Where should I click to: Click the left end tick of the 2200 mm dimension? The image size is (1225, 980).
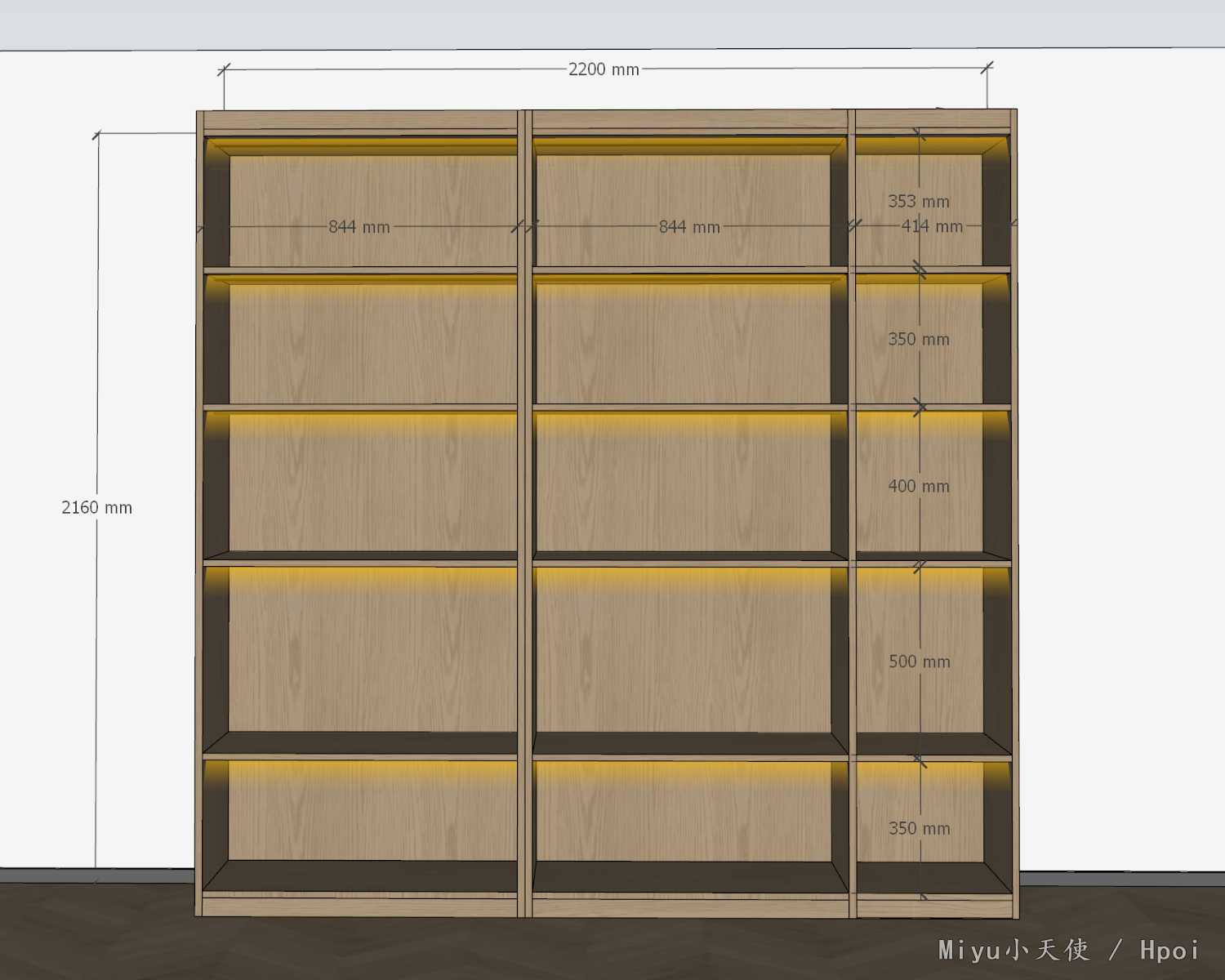point(224,70)
